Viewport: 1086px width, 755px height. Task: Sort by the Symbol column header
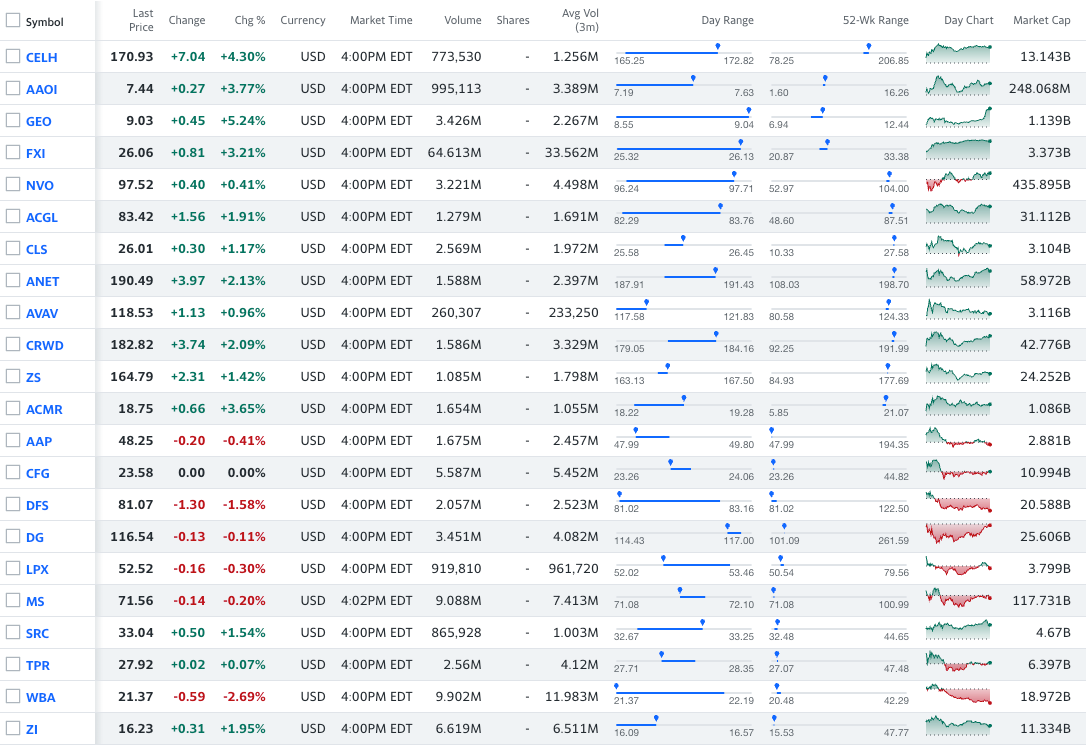point(44,21)
